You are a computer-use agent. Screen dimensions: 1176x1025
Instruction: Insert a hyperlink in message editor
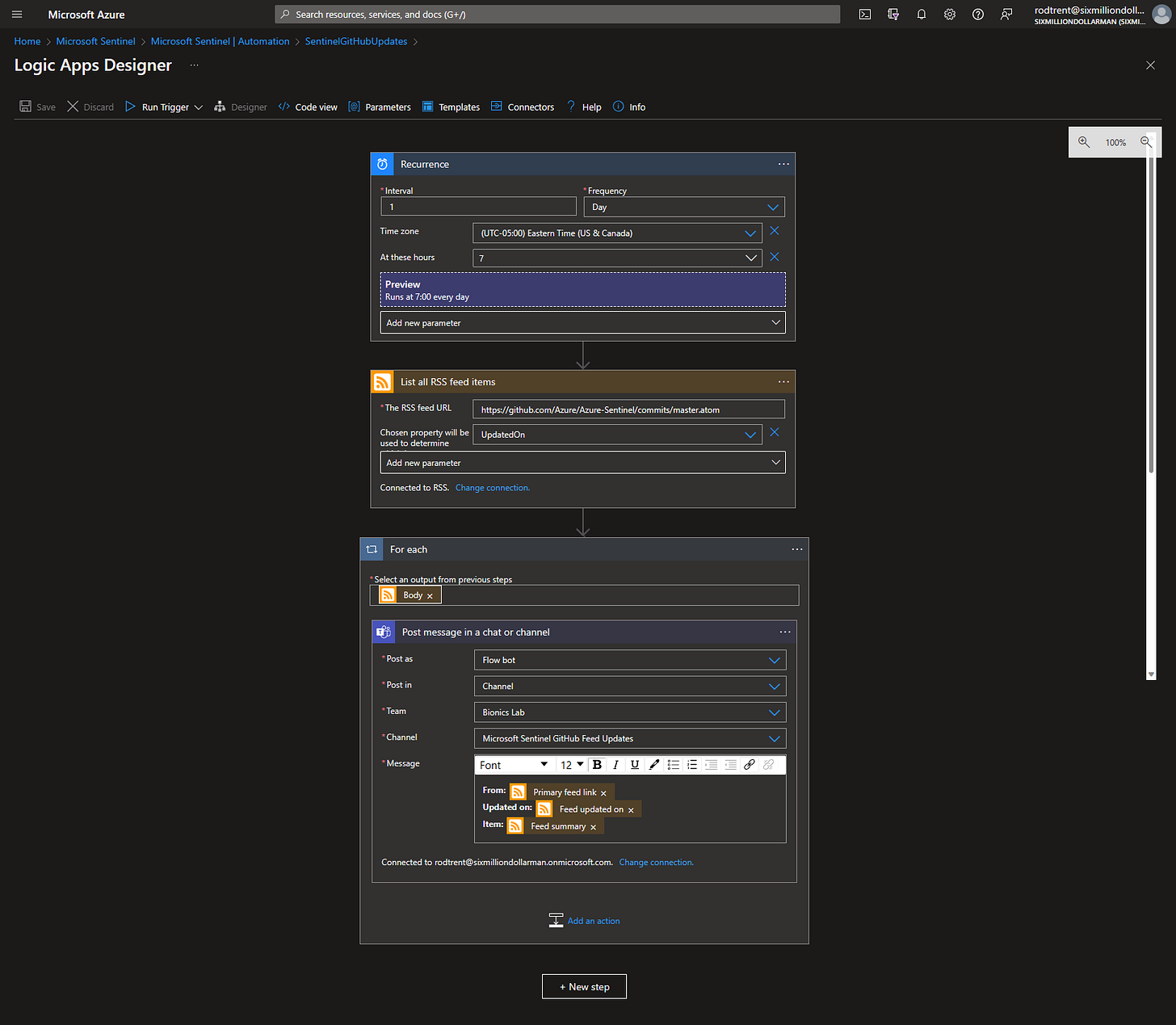[x=750, y=765]
